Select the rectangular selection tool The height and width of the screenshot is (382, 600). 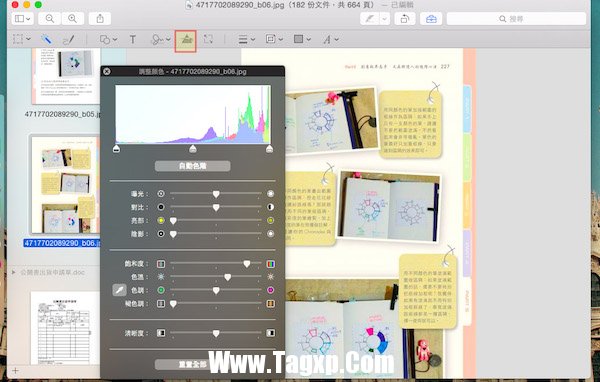tap(18, 39)
